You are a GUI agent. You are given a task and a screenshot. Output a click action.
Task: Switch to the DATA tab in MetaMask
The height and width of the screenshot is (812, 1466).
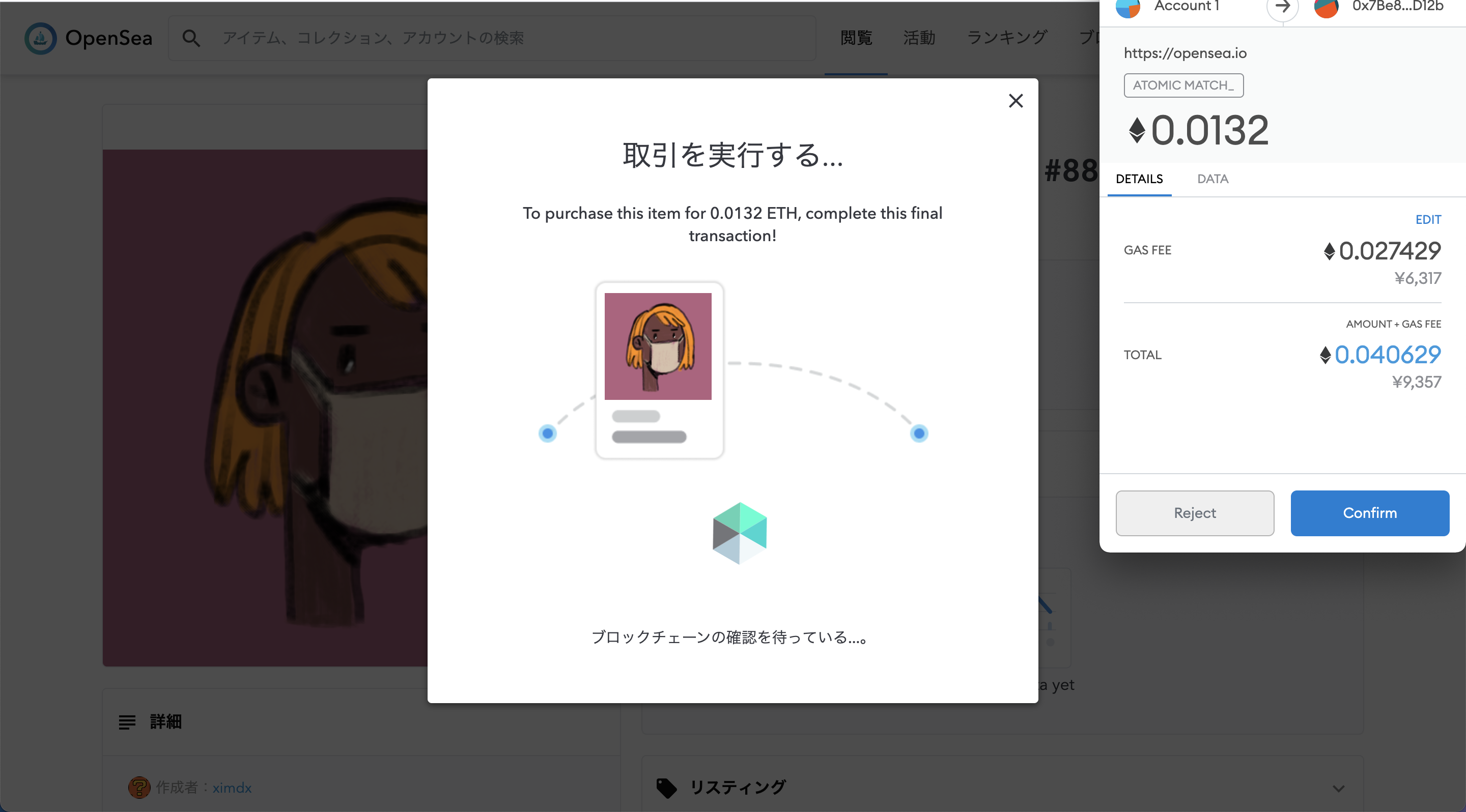pyautogui.click(x=1212, y=179)
